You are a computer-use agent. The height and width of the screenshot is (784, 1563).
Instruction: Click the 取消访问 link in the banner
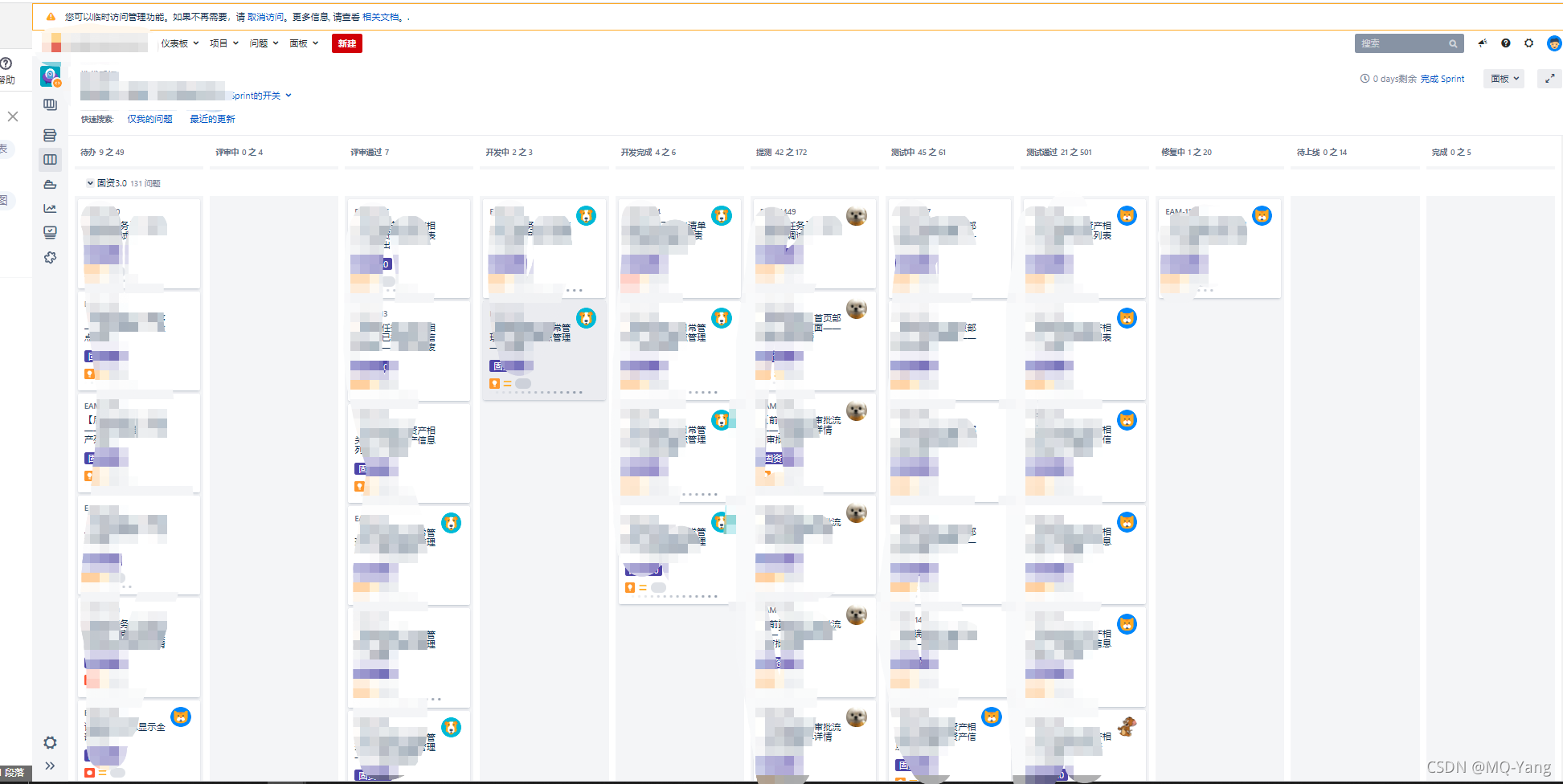tap(266, 17)
